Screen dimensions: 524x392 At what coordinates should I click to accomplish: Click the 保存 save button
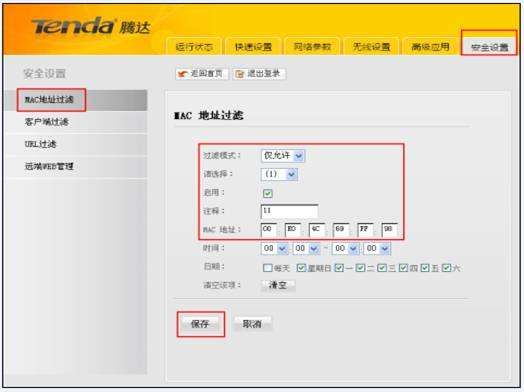click(x=200, y=324)
